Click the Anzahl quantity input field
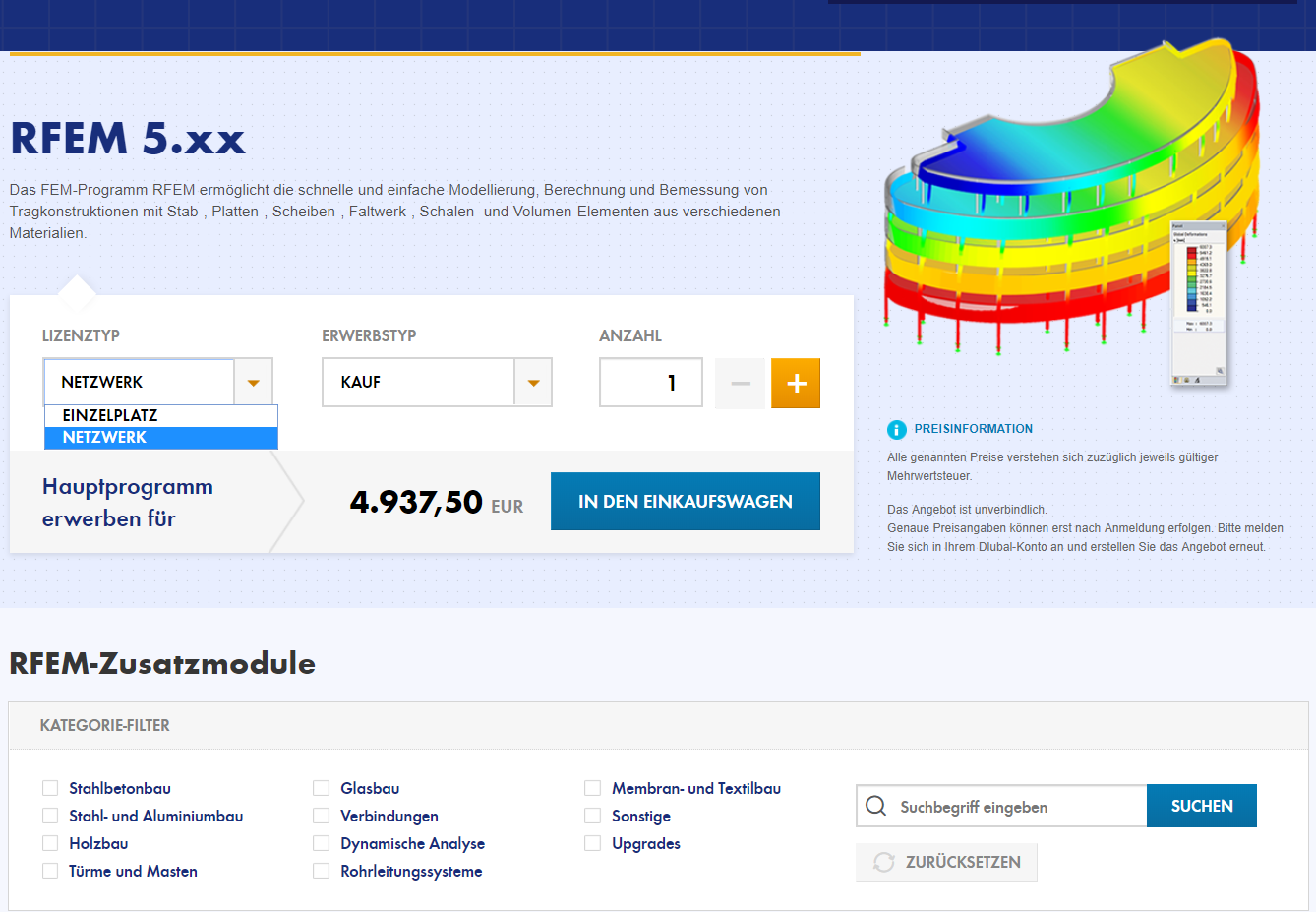 pos(651,383)
